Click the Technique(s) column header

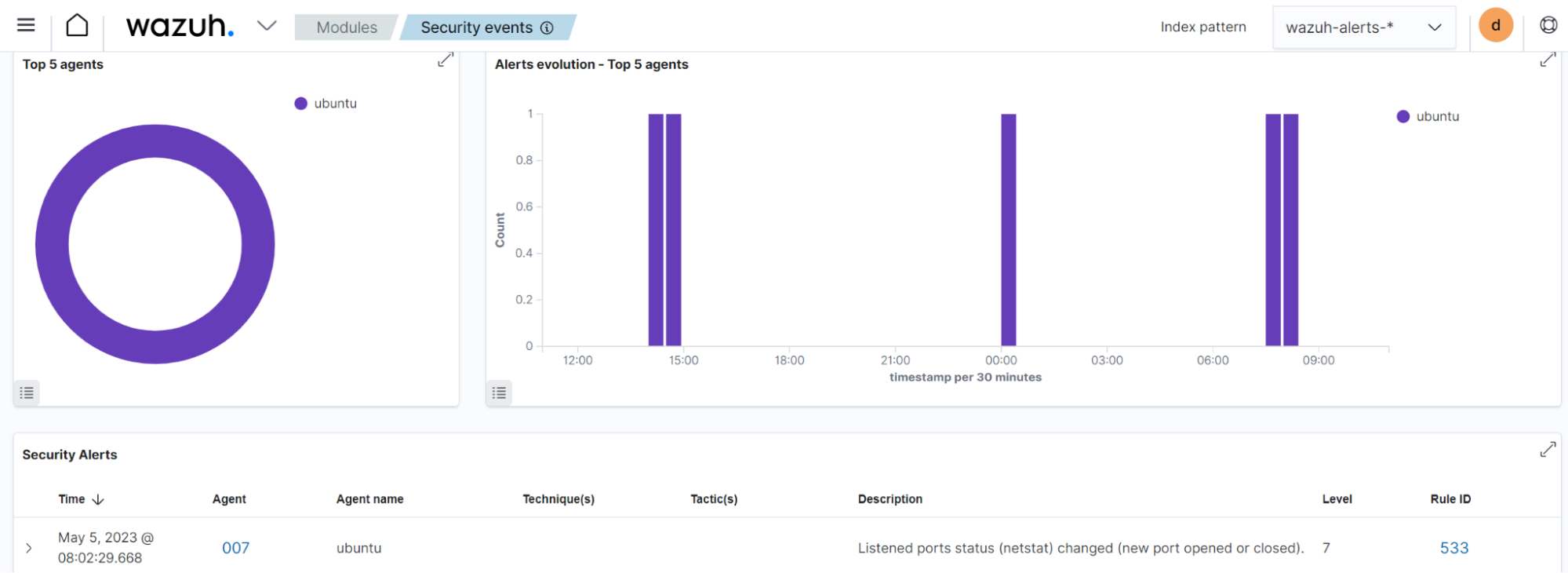[x=558, y=499]
